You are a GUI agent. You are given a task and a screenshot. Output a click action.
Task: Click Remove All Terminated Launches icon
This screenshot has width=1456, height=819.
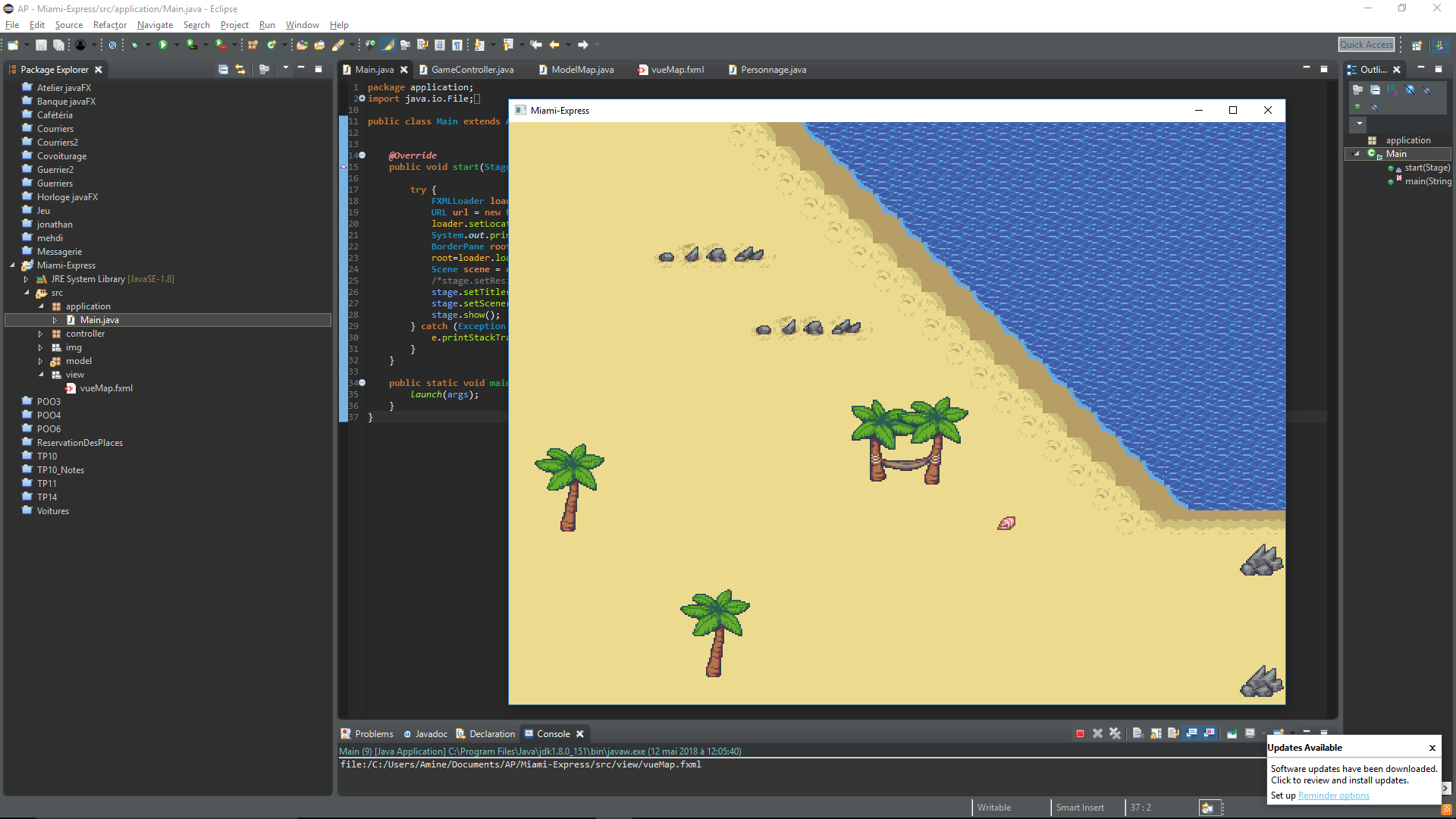[x=1115, y=733]
